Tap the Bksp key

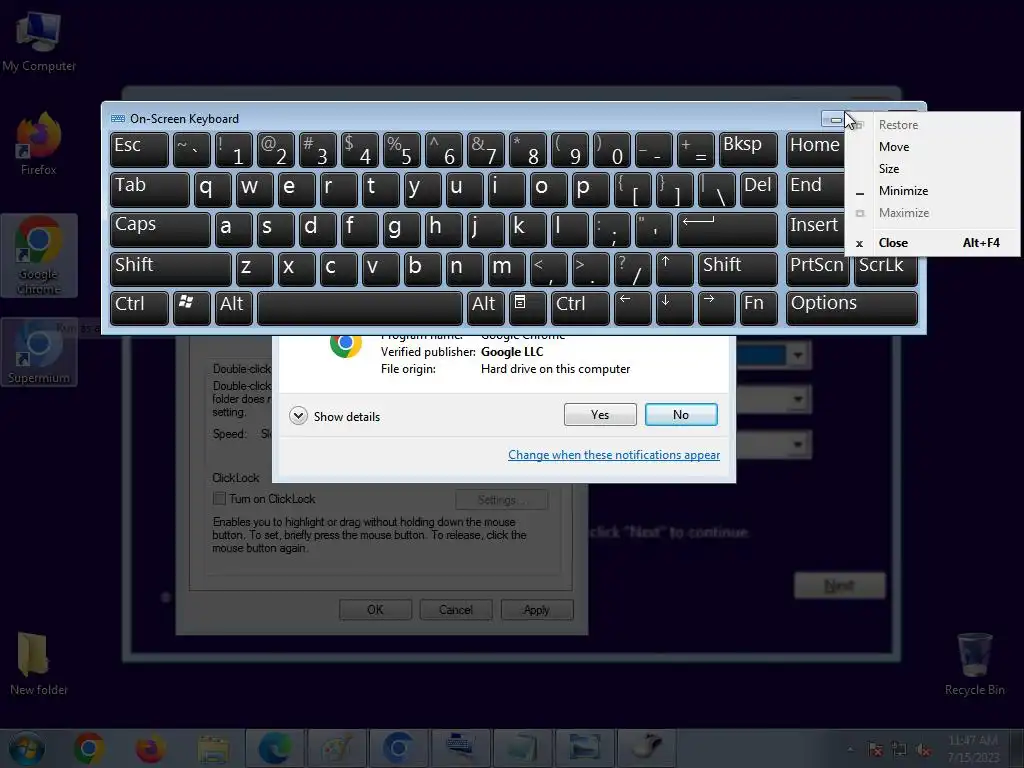coord(748,150)
